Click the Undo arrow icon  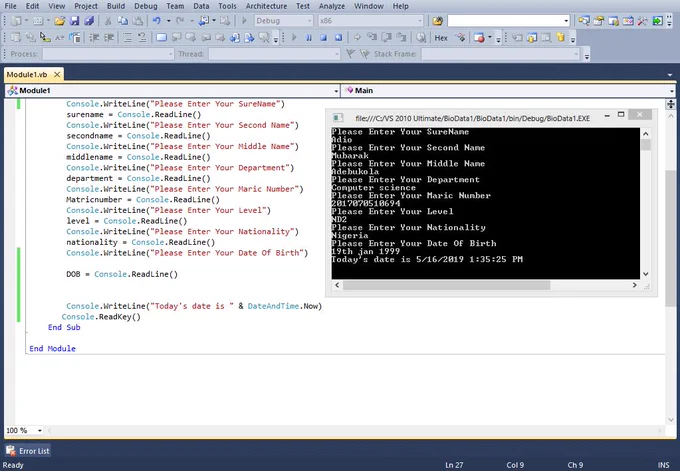coord(157,21)
